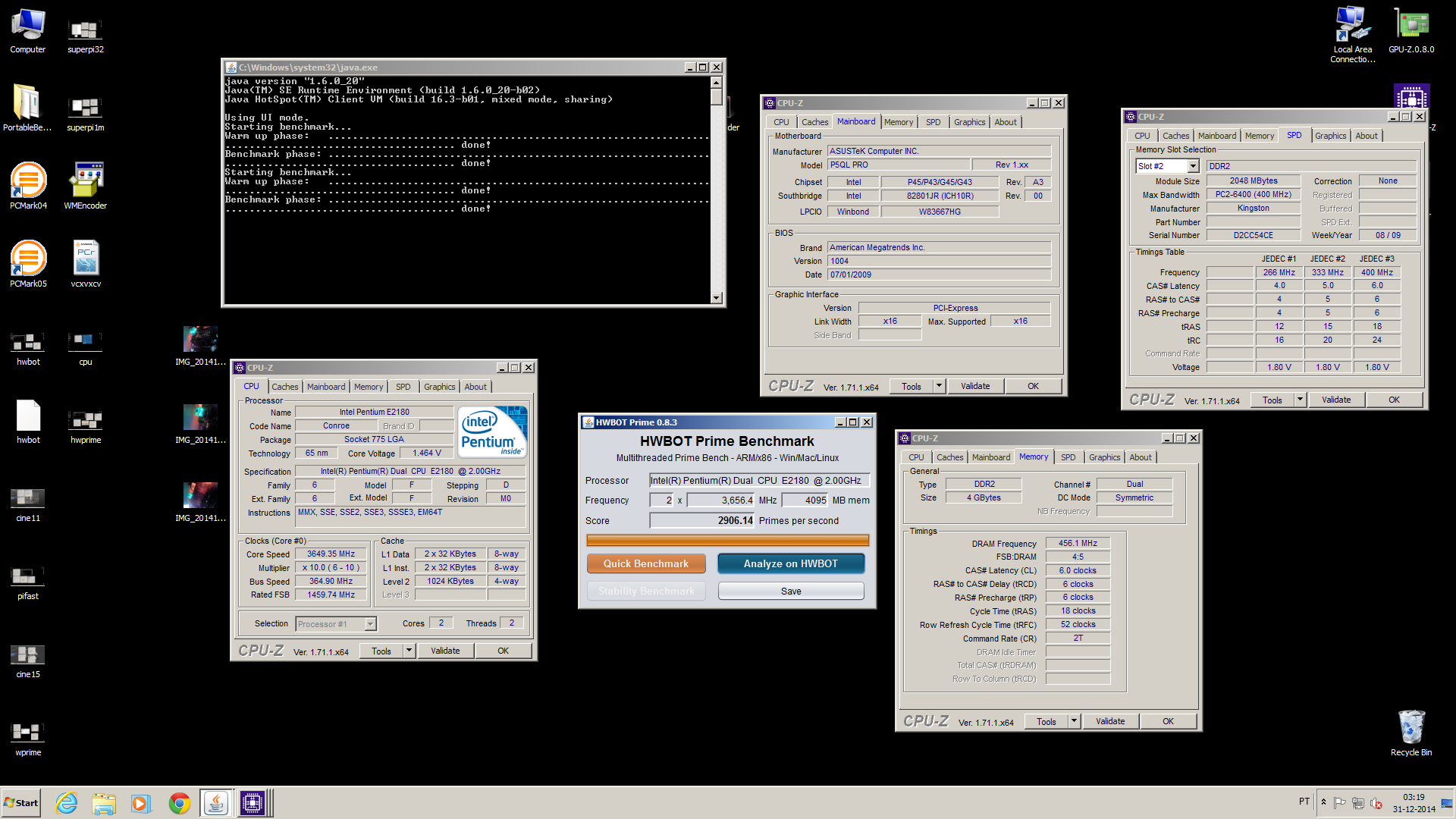Open the PortableBe... folder icon
Image resolution: width=1456 pixels, height=819 pixels.
(27, 108)
